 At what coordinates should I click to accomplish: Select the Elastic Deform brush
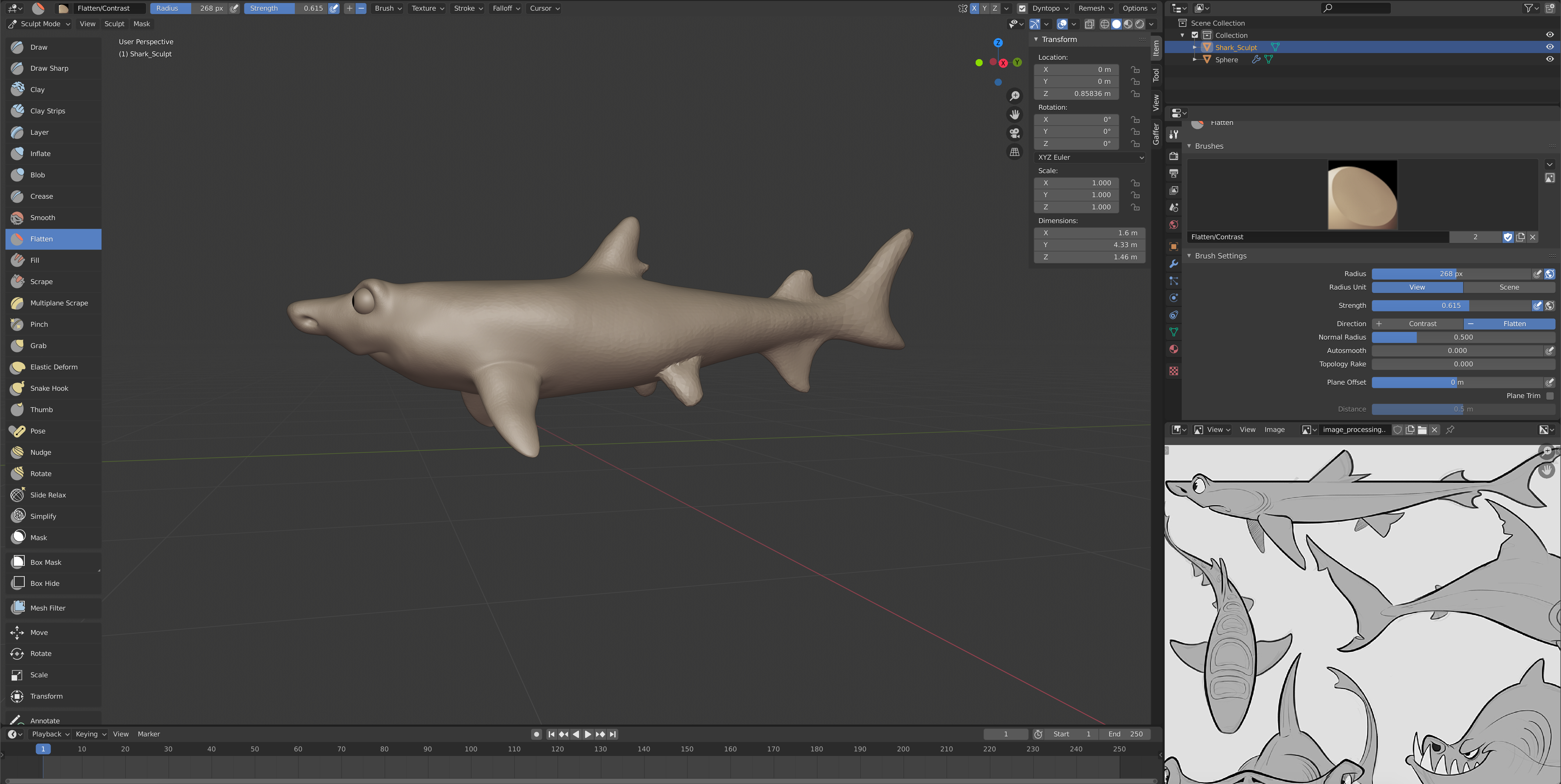pos(53,367)
